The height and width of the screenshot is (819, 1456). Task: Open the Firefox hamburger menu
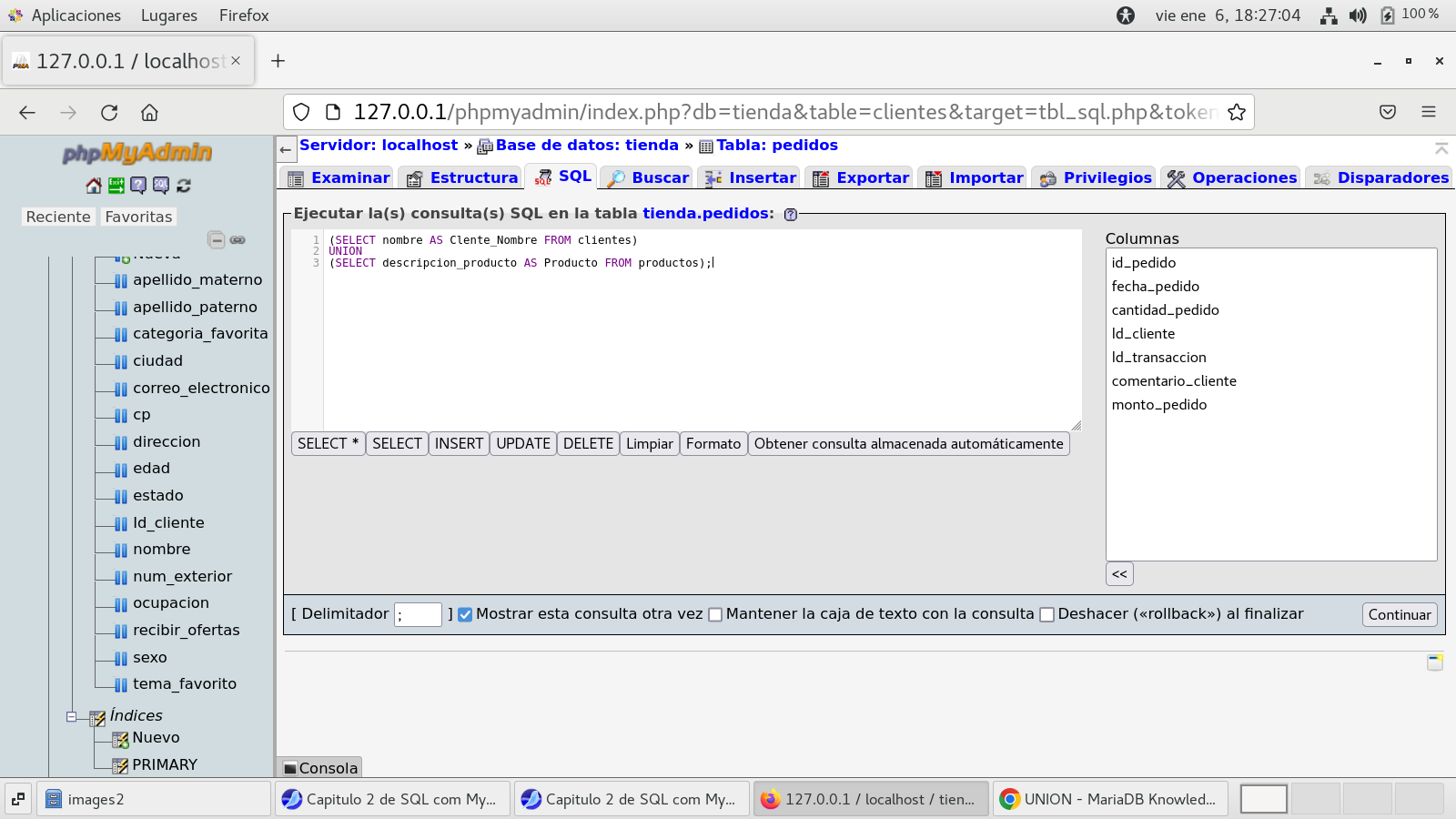1428,112
